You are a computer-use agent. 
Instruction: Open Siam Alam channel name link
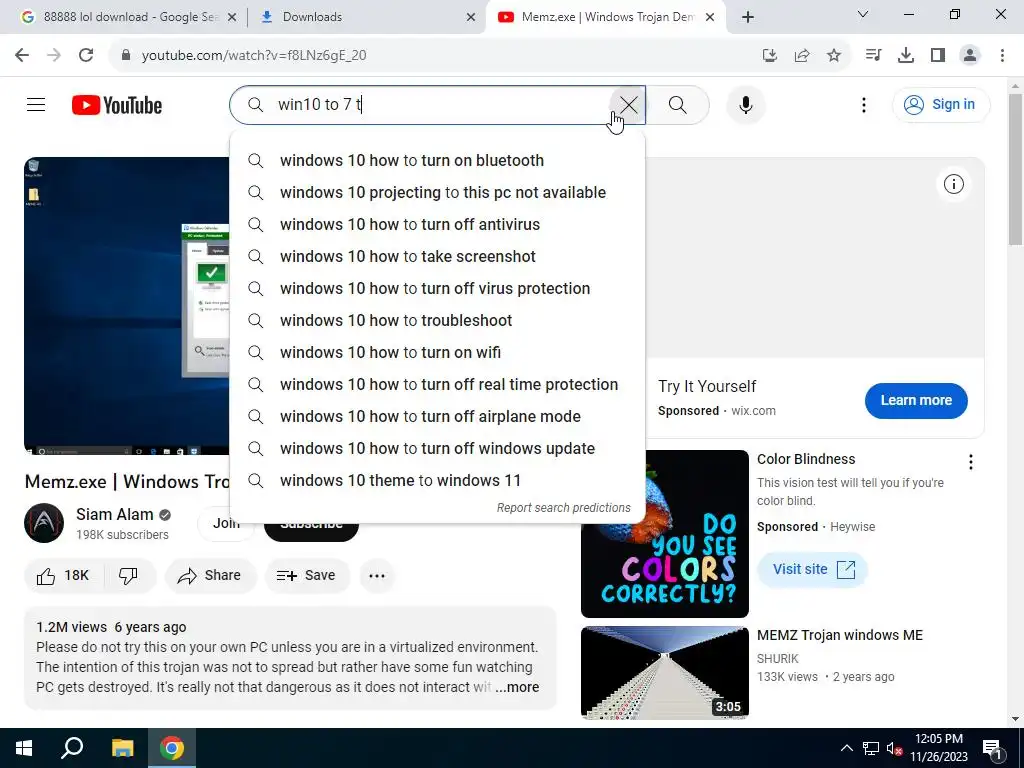114,514
